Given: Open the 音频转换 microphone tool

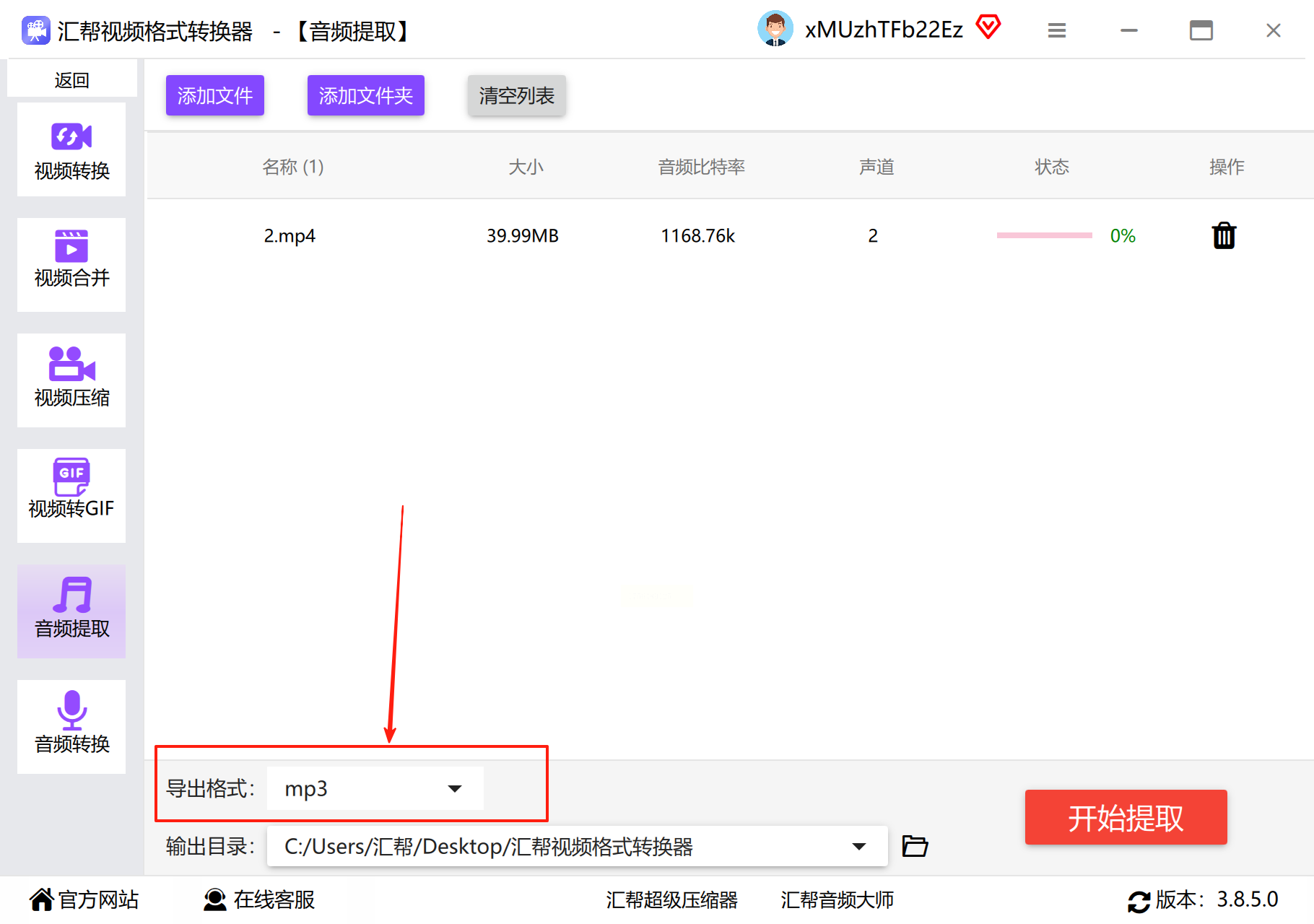Looking at the screenshot, I should [71, 727].
